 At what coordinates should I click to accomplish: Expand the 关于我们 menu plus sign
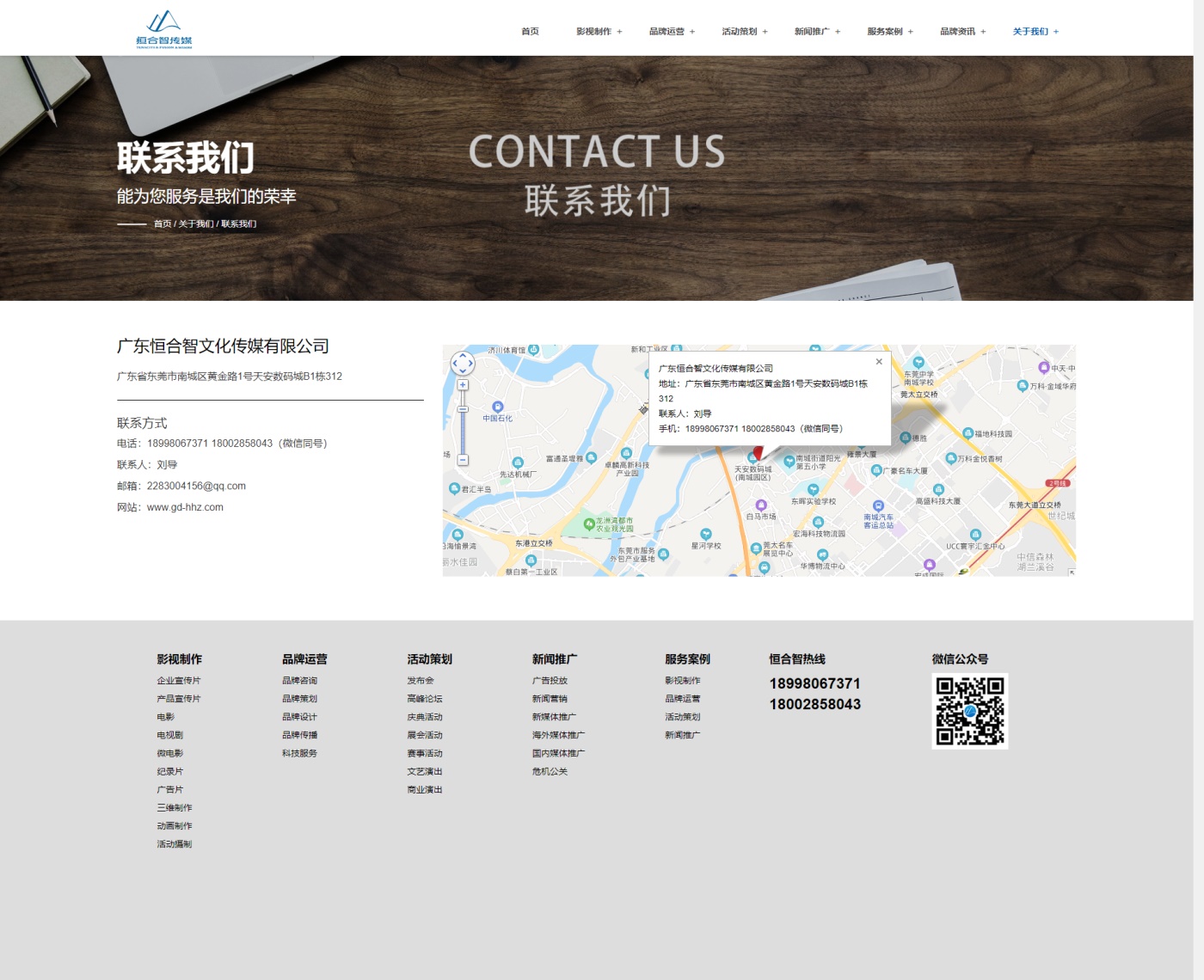click(1056, 32)
